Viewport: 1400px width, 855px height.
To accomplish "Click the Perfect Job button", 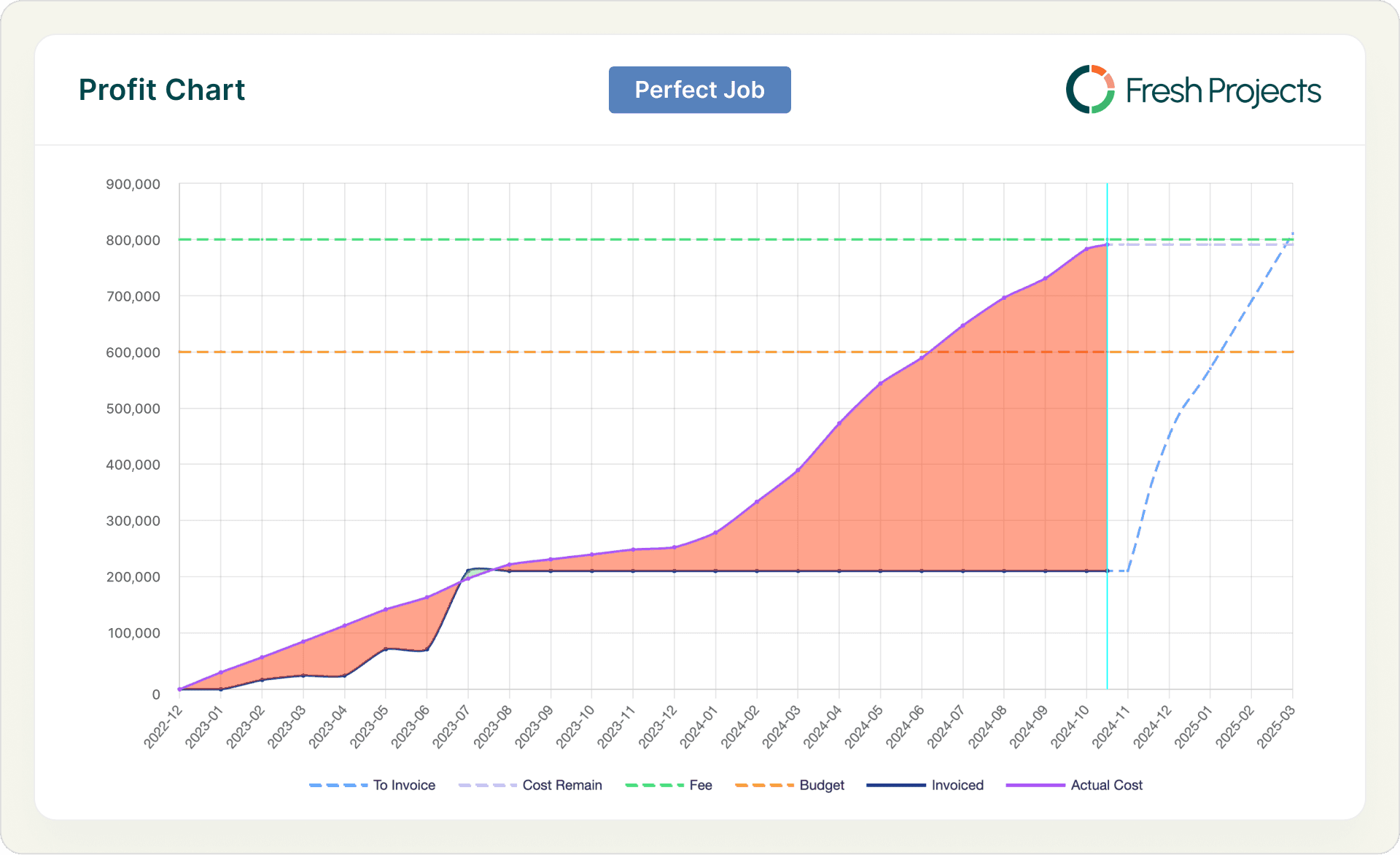I will 699,90.
